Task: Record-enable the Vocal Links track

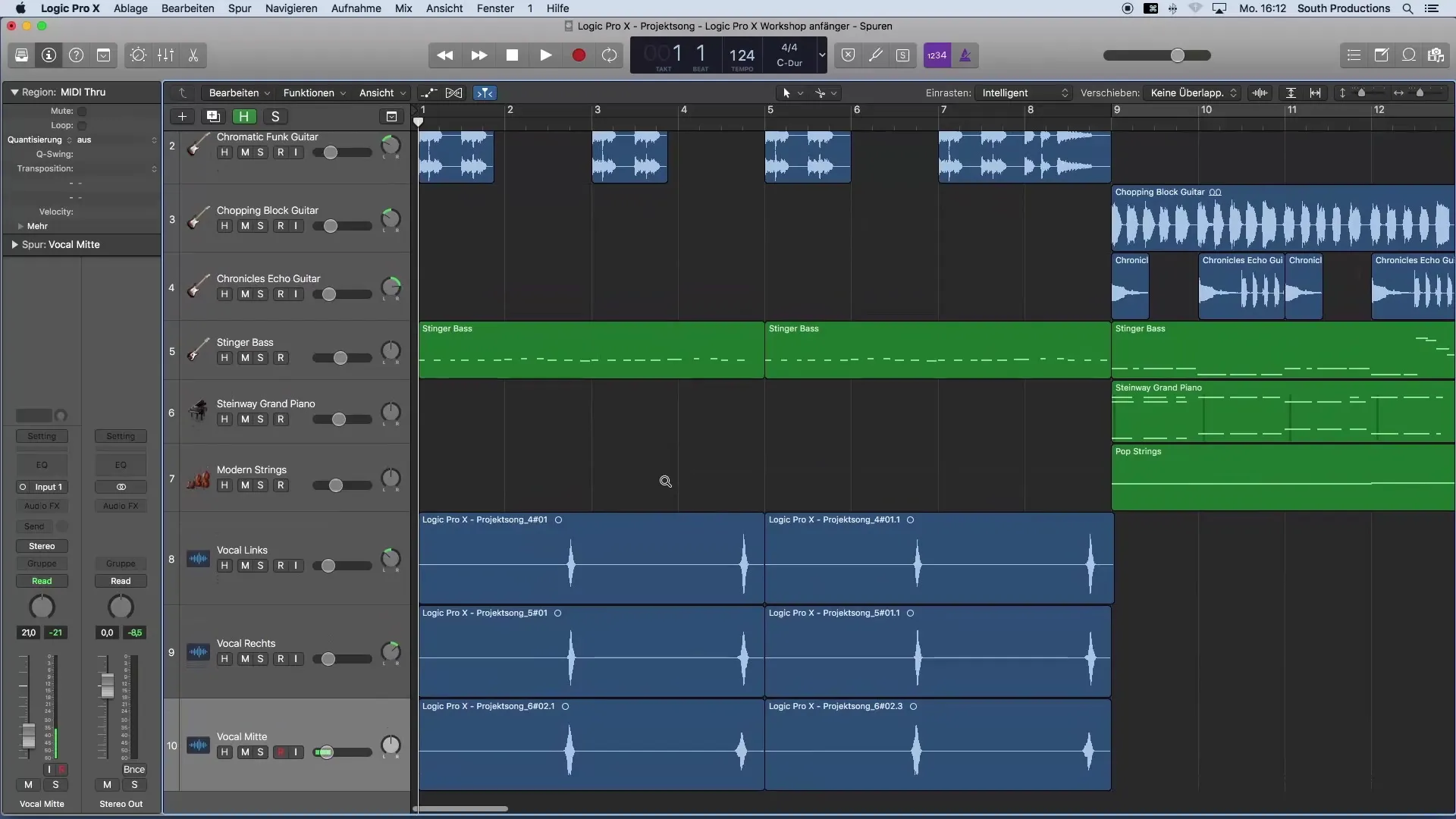Action: 281,566
